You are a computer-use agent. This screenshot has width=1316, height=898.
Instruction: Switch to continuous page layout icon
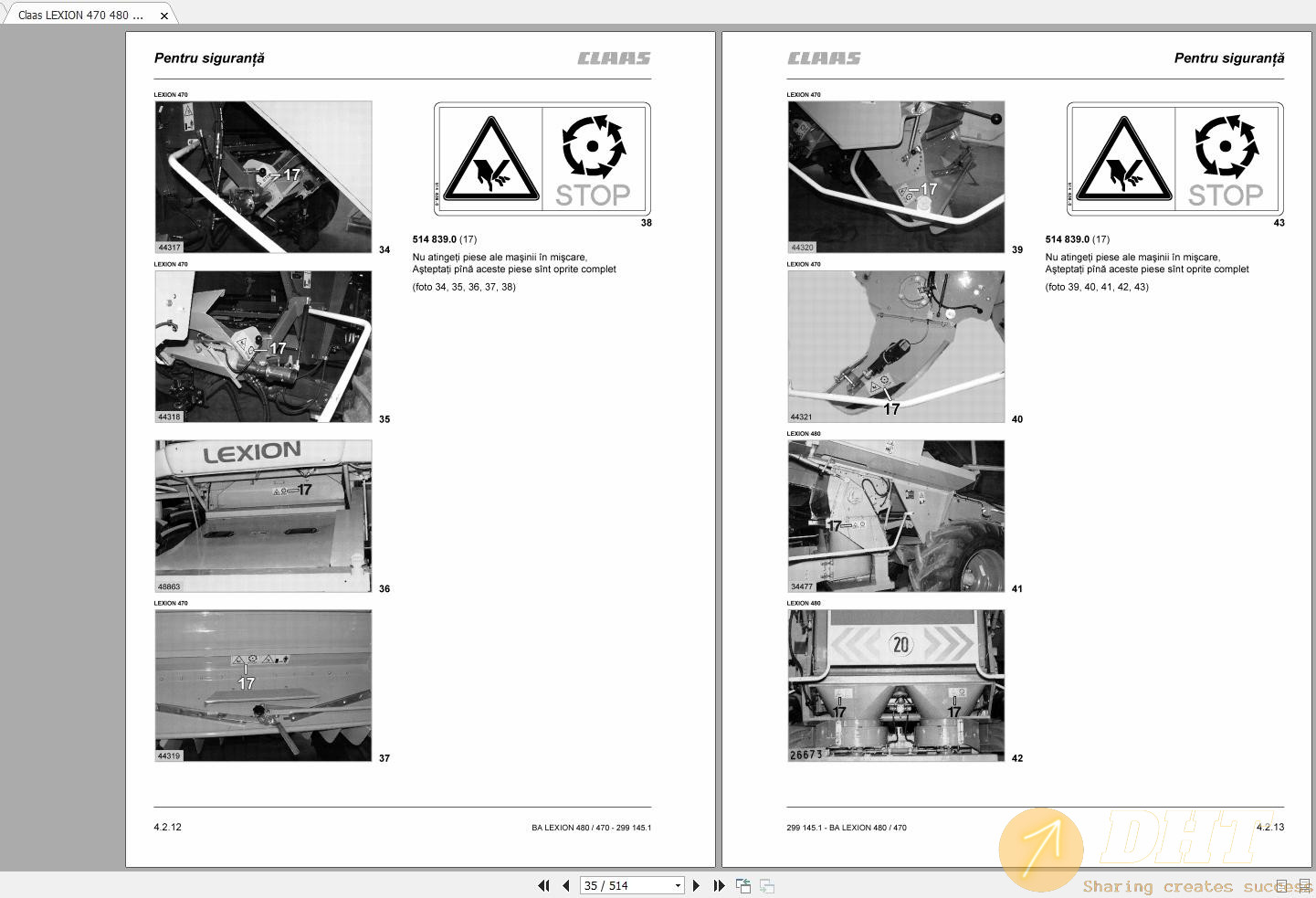pyautogui.click(x=1304, y=885)
